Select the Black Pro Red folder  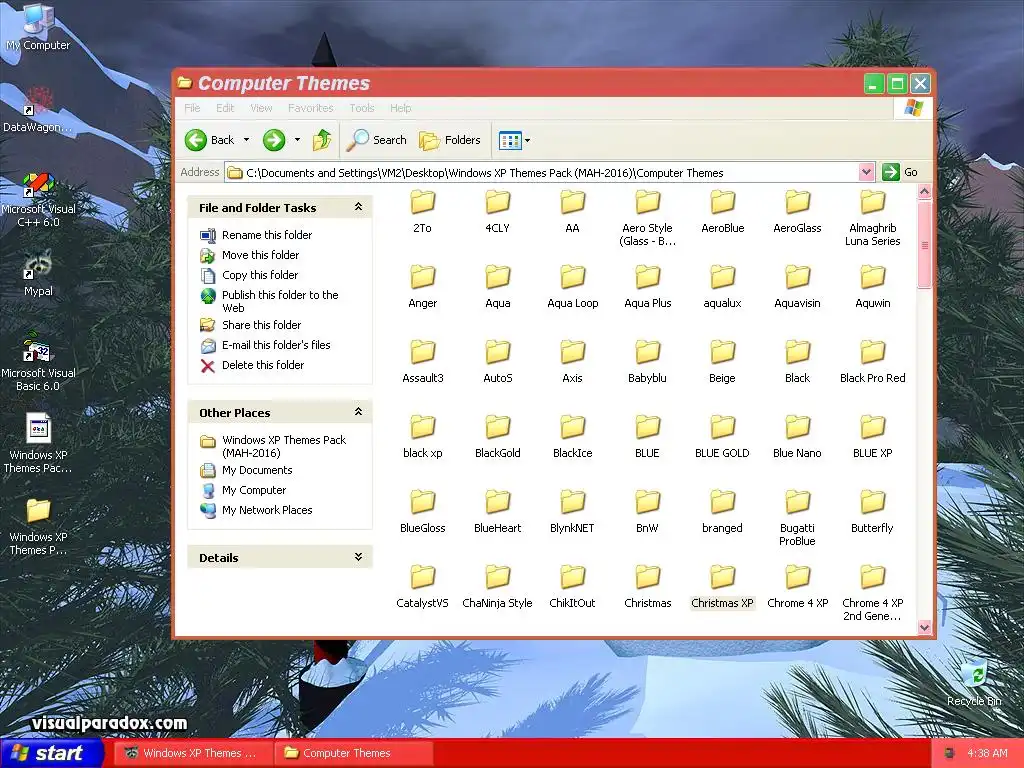tap(872, 361)
